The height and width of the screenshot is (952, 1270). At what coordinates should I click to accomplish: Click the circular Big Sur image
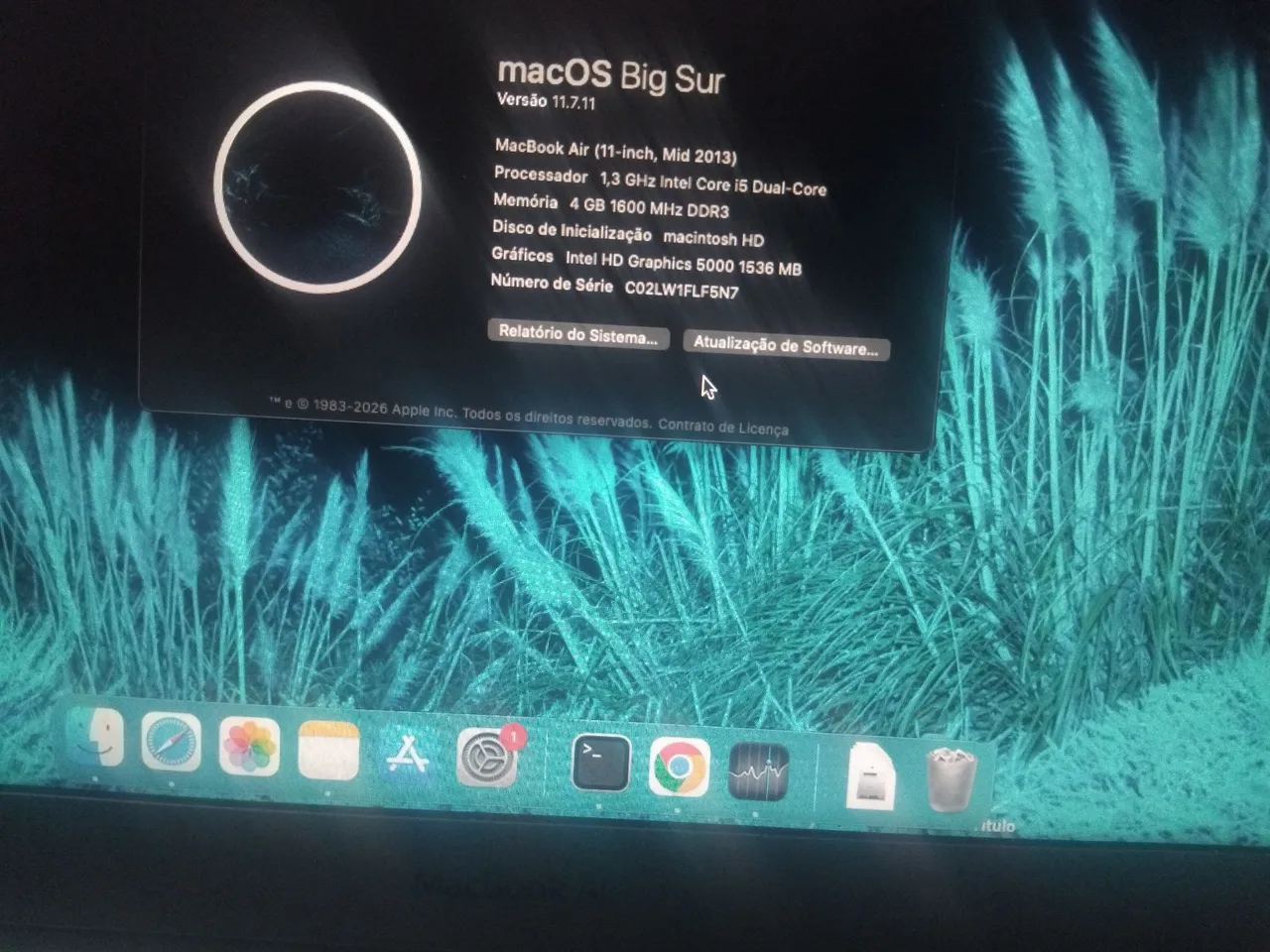pos(317,186)
